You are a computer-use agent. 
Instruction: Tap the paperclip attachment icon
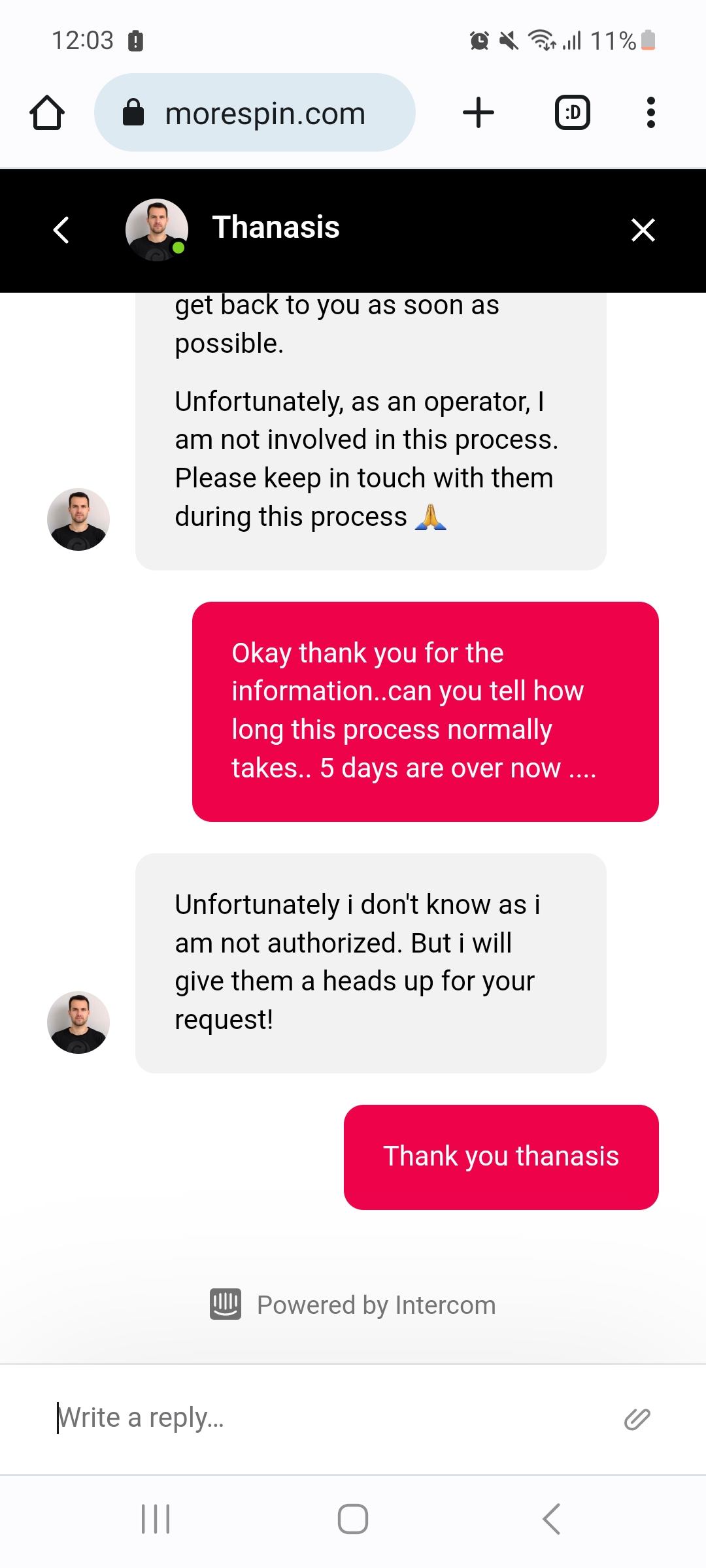click(637, 1419)
